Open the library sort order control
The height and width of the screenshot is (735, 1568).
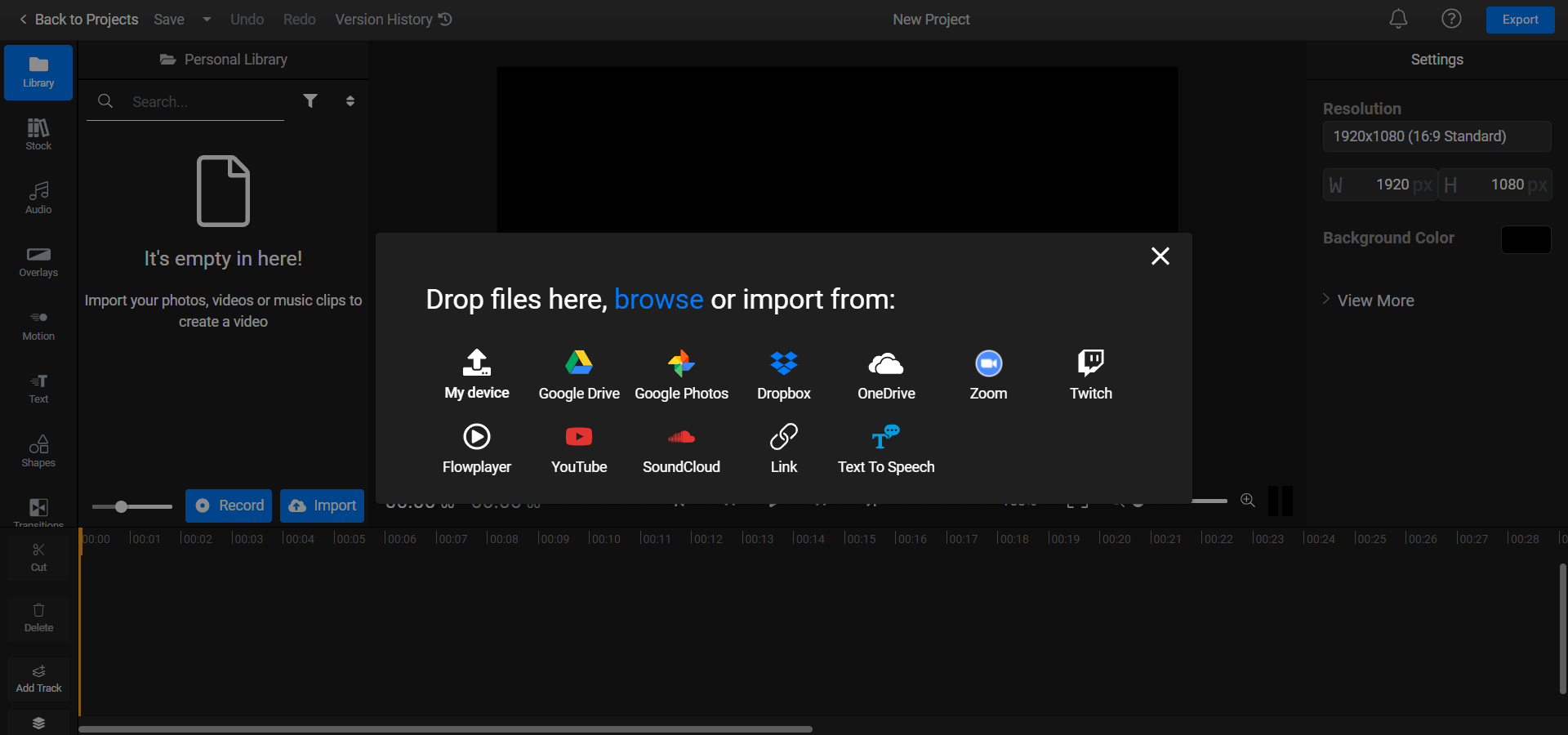pos(350,100)
